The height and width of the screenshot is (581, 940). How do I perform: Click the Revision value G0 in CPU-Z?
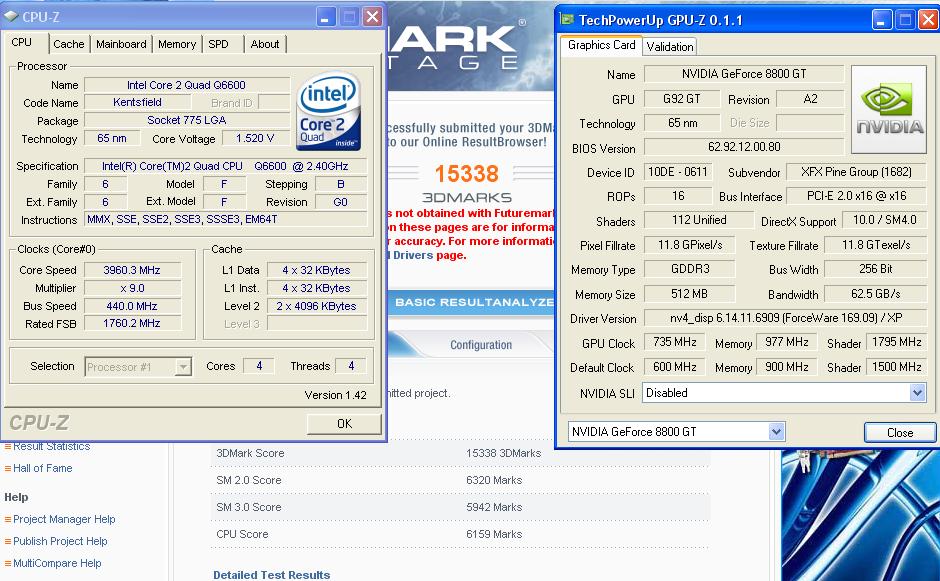tap(341, 202)
